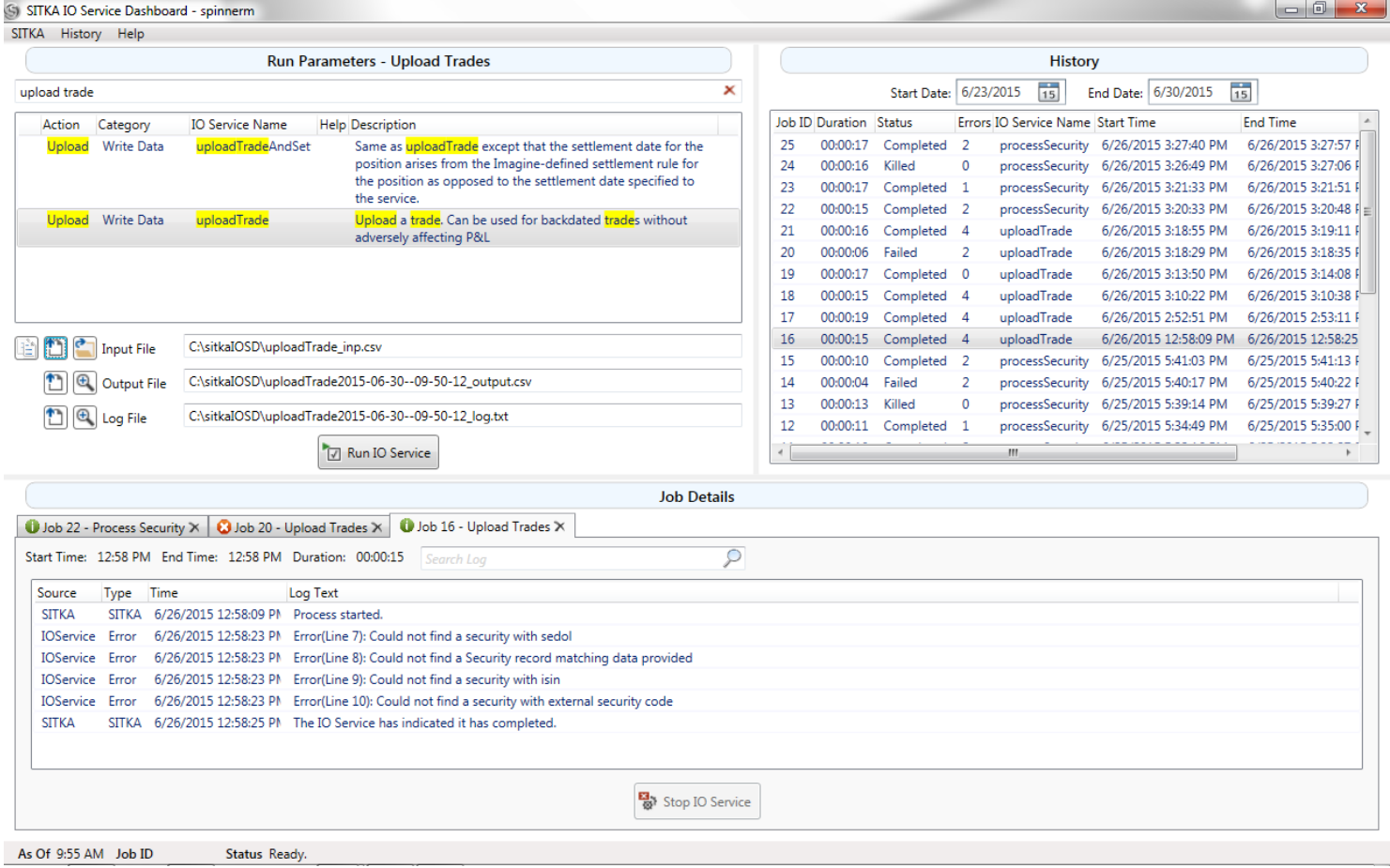The width and height of the screenshot is (1390, 868).
Task: Click the Search Log magnifying glass icon
Action: (732, 558)
